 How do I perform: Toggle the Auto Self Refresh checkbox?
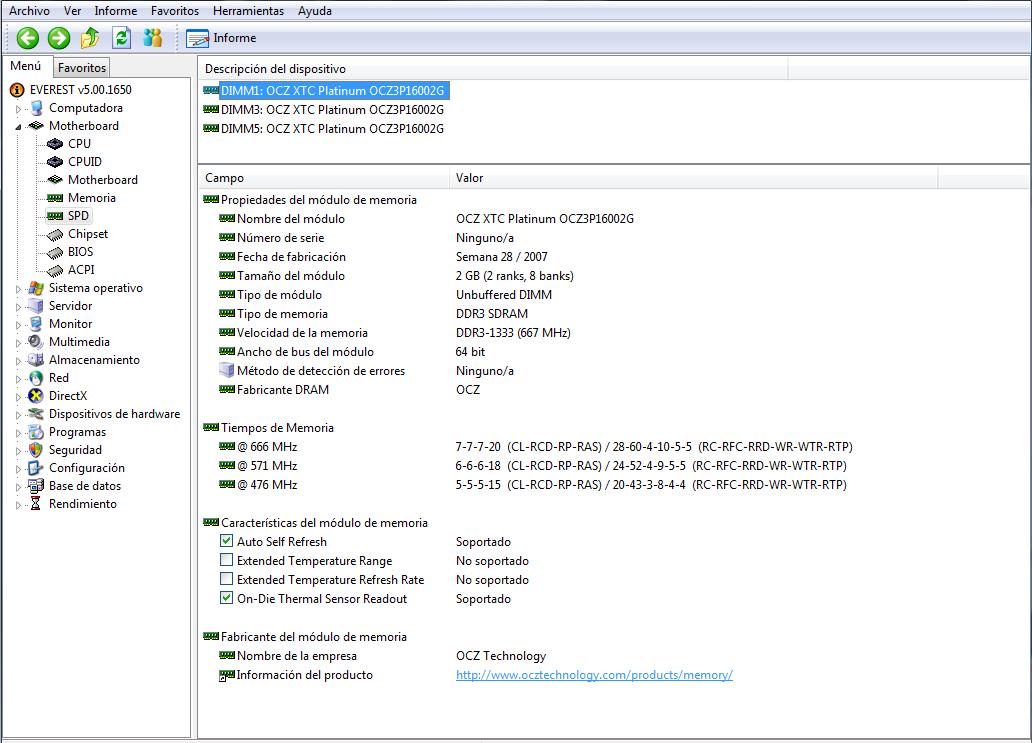point(226,541)
